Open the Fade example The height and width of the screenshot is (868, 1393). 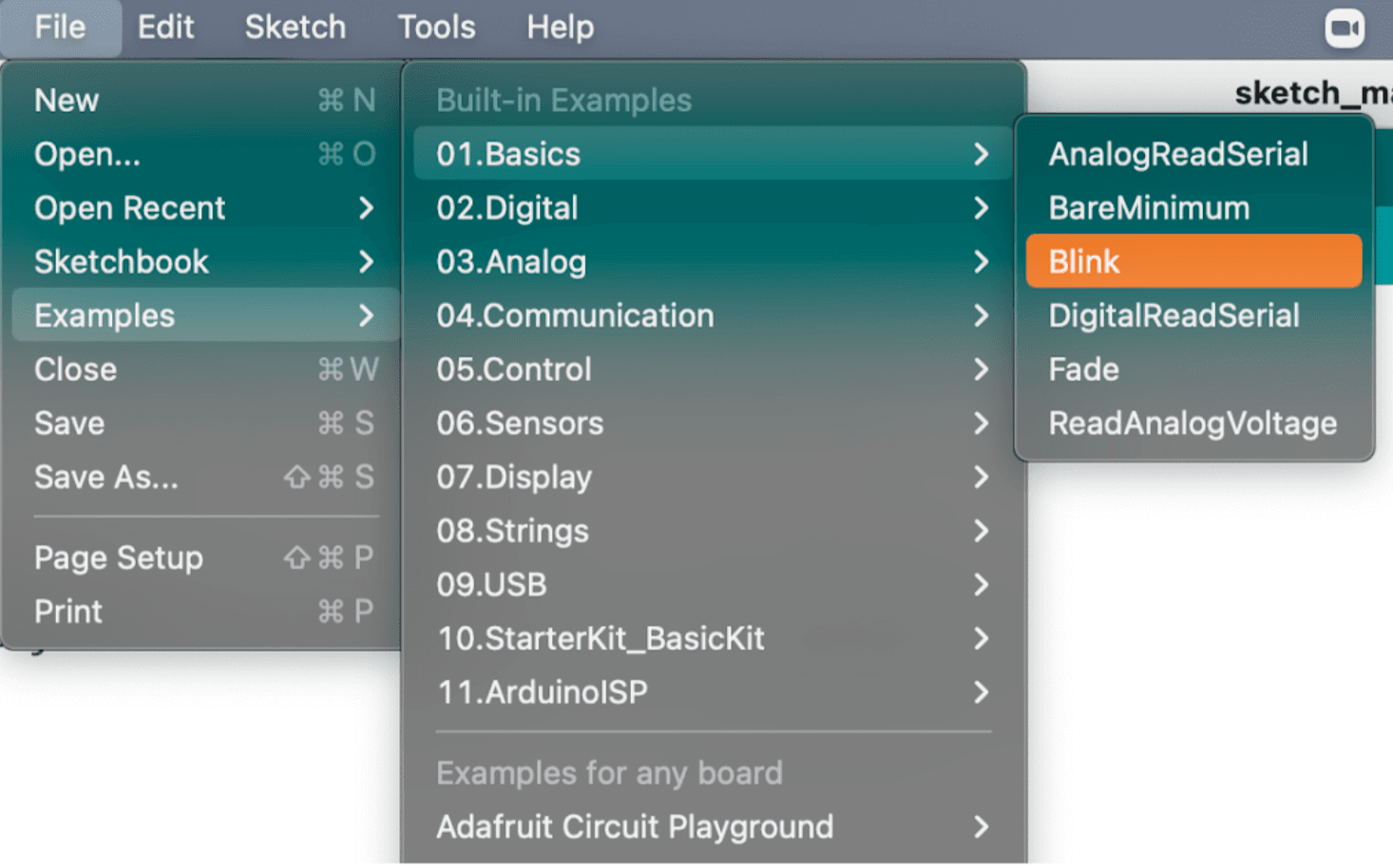[x=1193, y=369]
